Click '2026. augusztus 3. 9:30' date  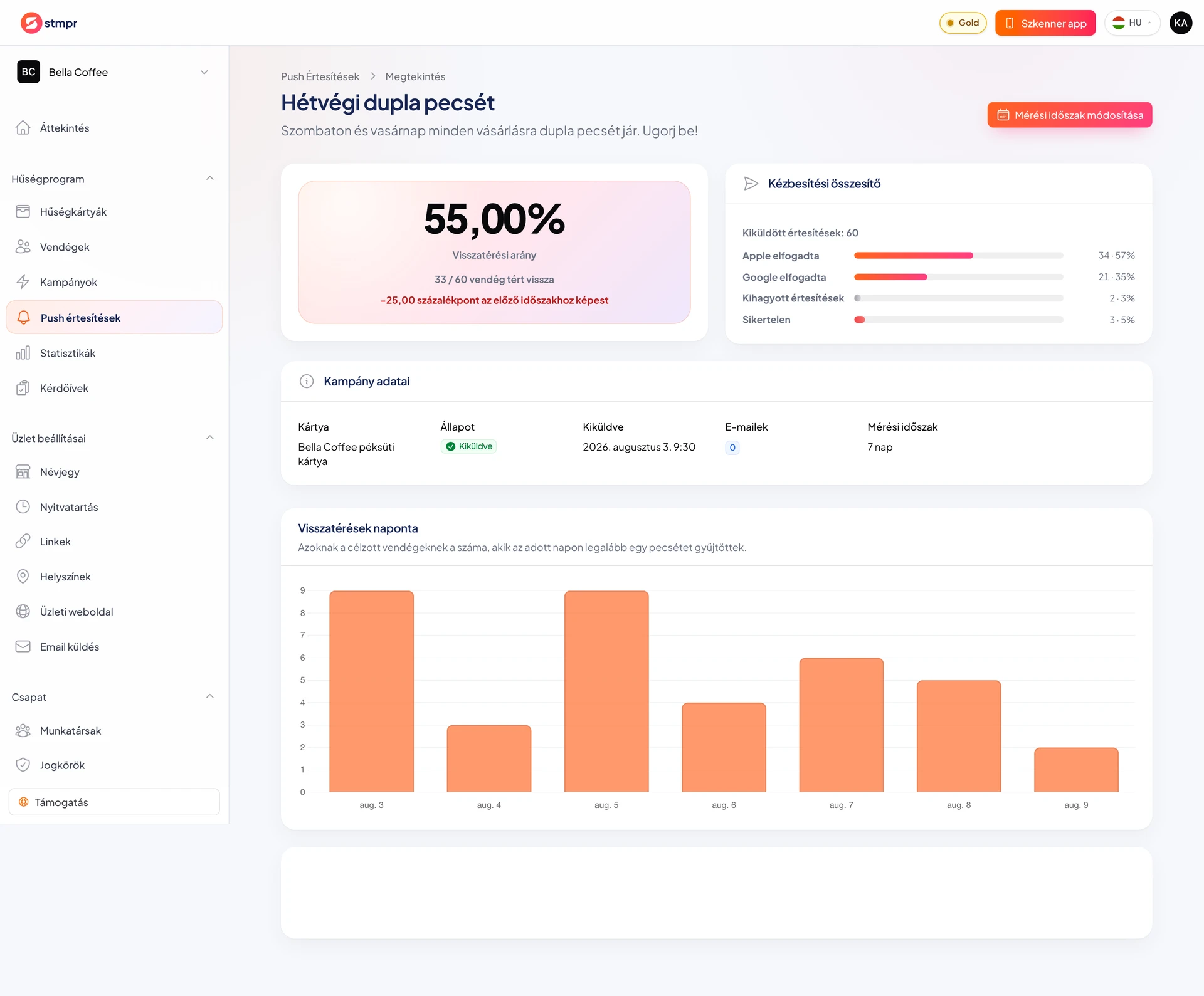pos(639,447)
